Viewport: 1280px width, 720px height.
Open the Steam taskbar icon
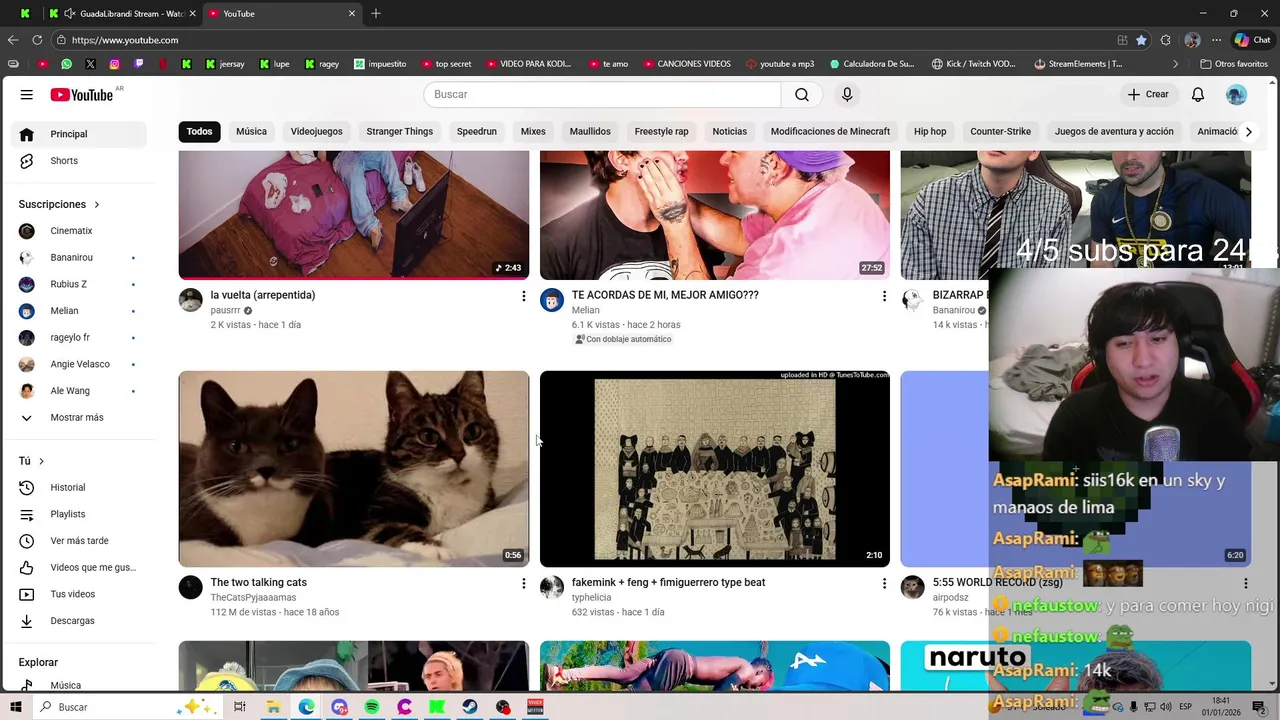469,707
